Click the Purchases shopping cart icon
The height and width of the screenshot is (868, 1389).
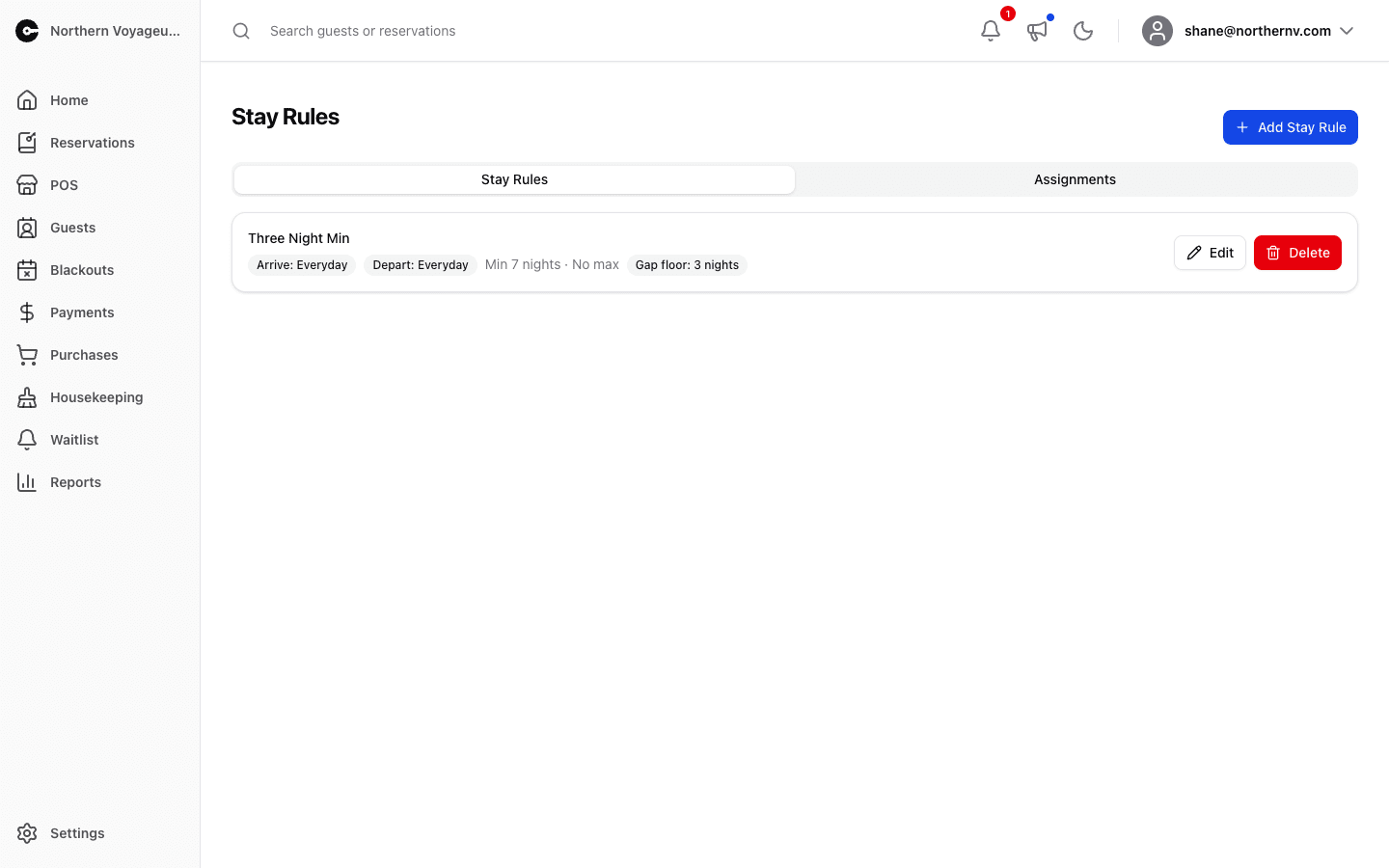[x=27, y=355]
